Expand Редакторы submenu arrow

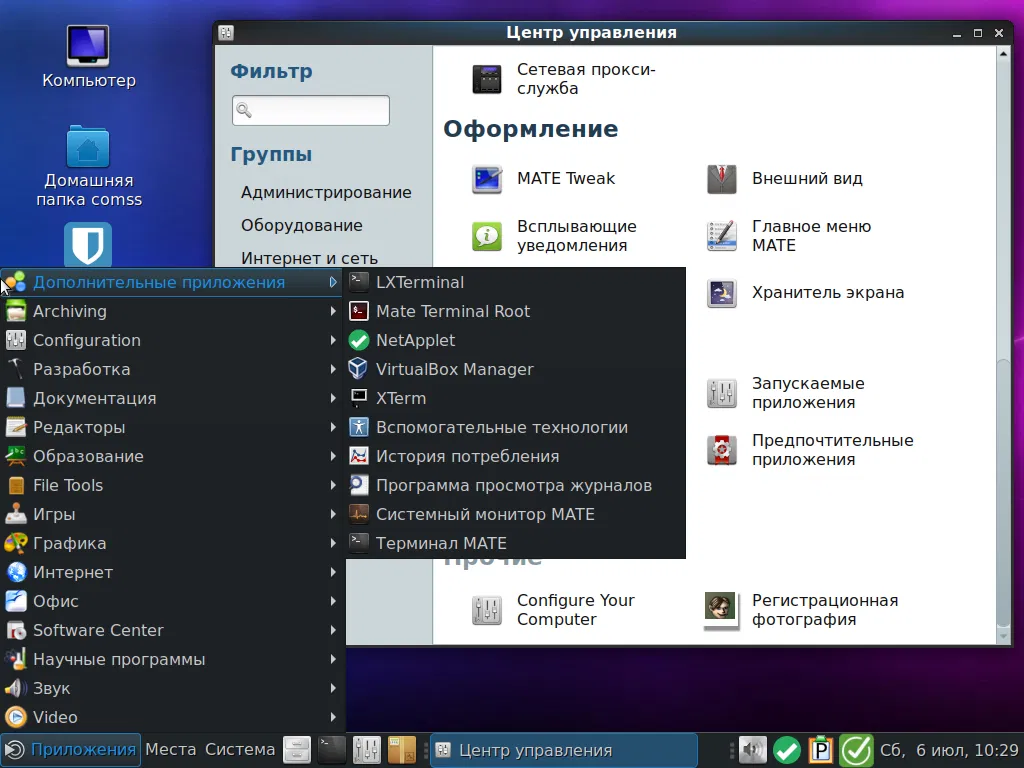pos(333,427)
